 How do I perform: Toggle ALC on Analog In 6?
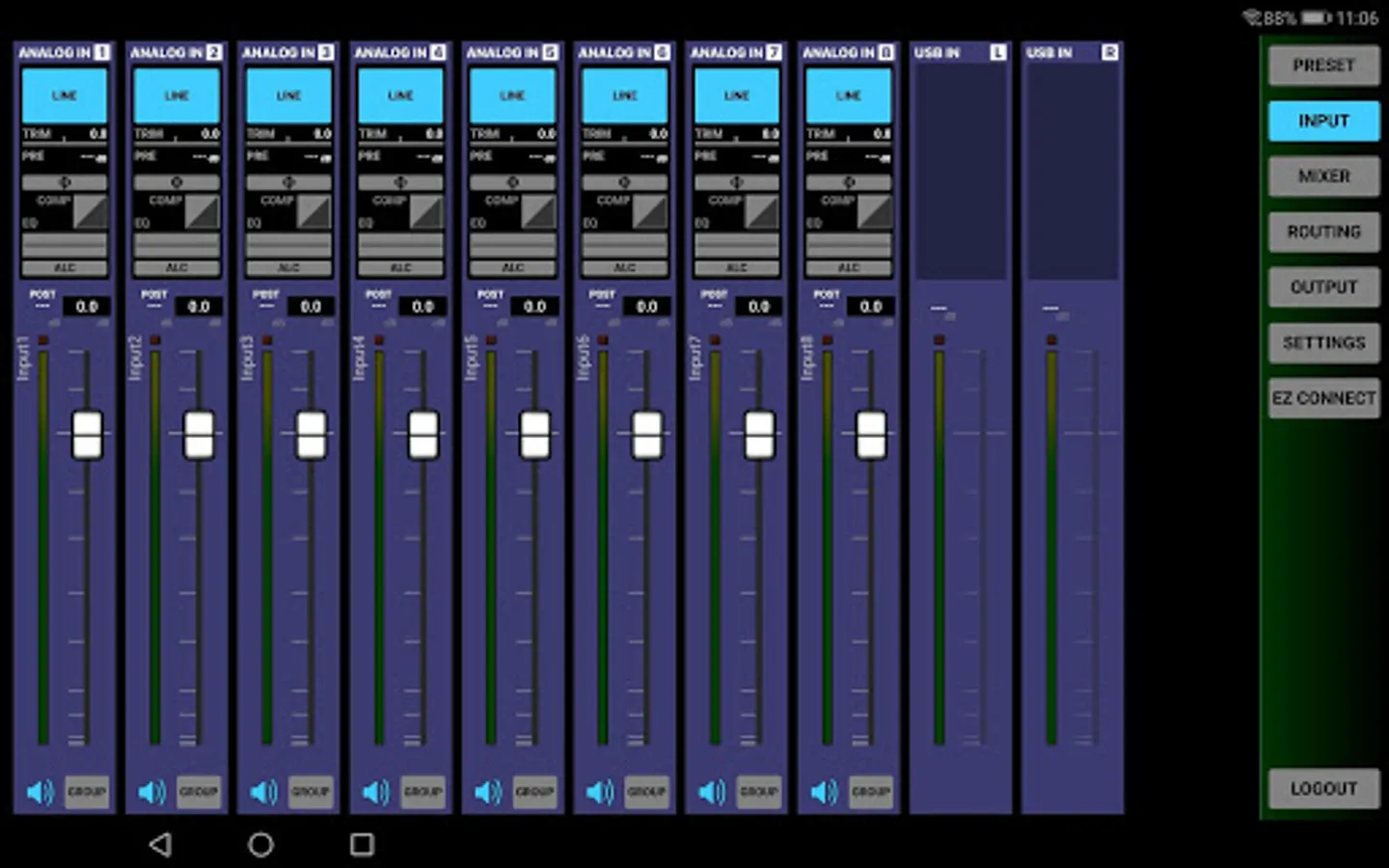click(624, 267)
